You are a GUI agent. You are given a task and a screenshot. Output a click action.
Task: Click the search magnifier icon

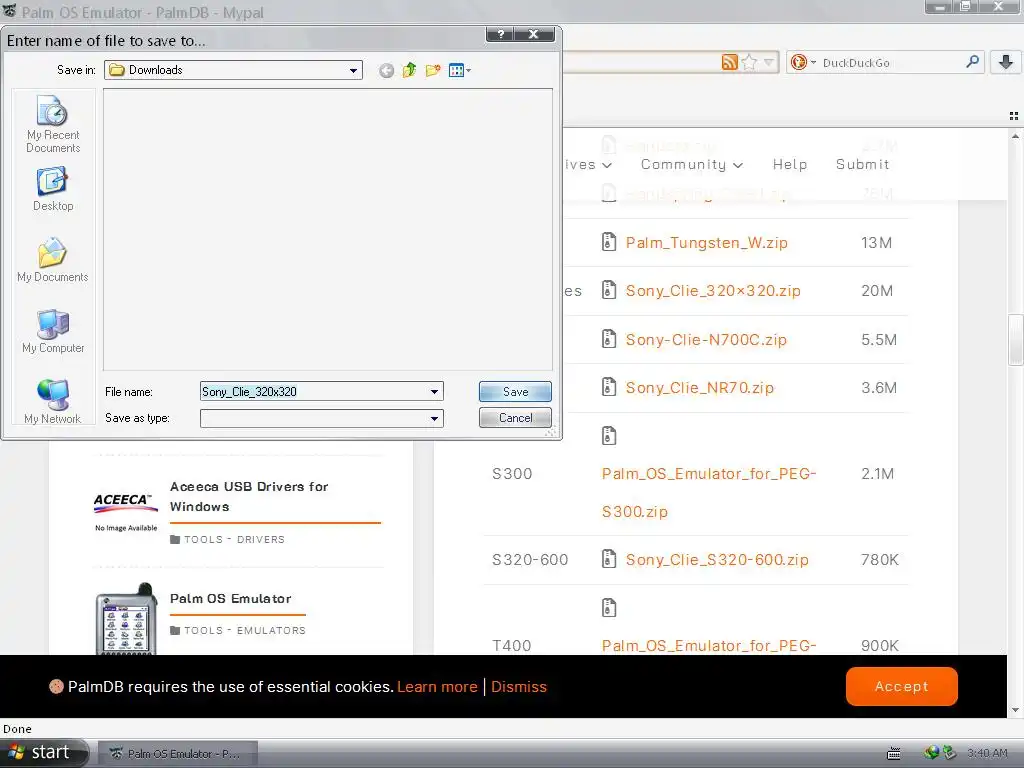coord(972,62)
